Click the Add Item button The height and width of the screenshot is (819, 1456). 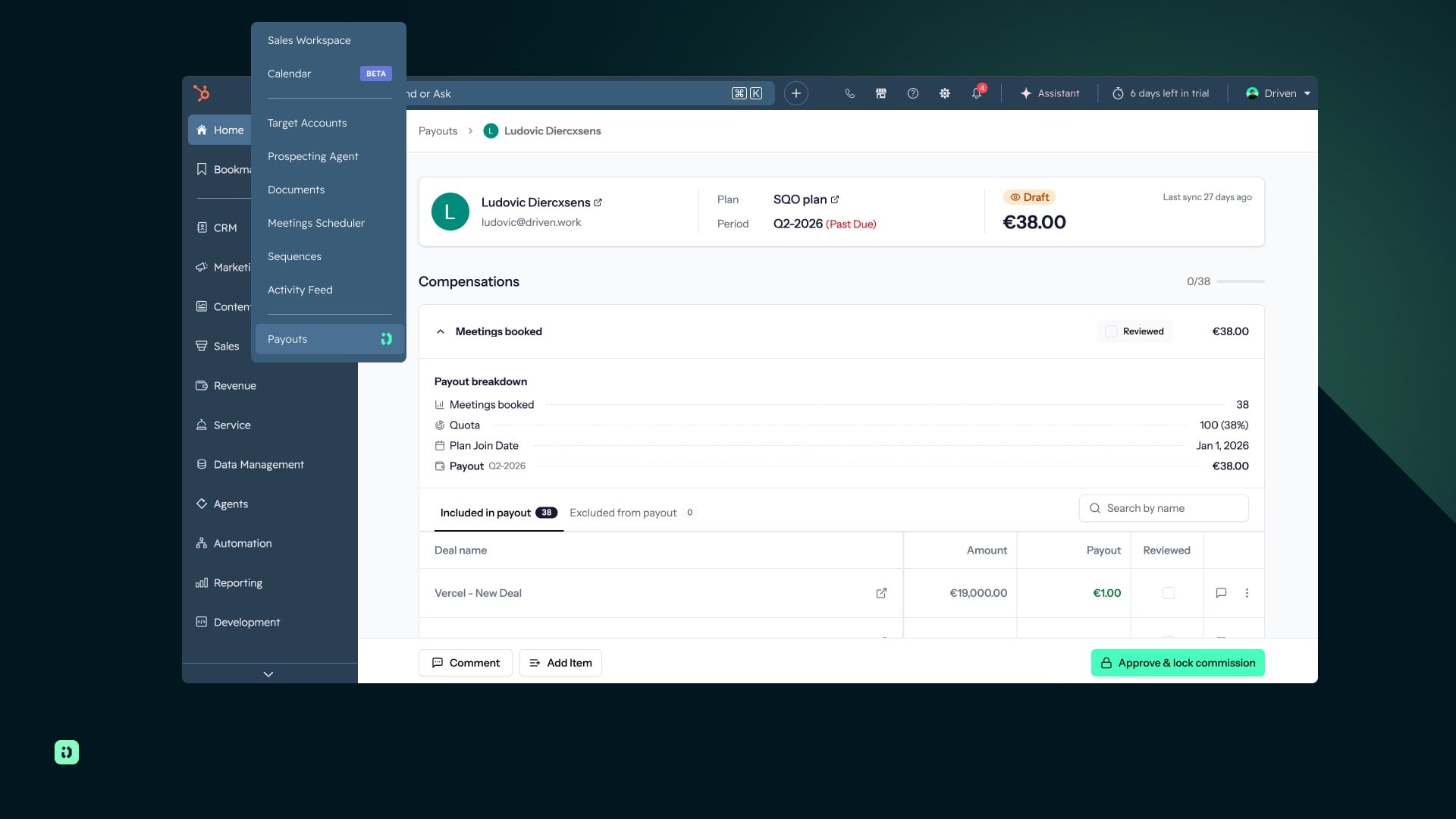click(560, 663)
